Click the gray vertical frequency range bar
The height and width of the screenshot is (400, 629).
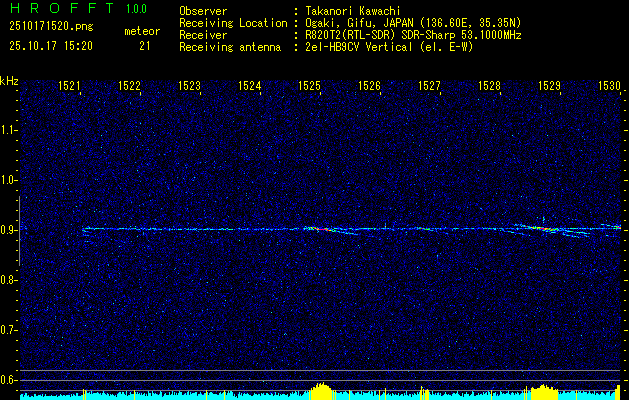click(19, 231)
